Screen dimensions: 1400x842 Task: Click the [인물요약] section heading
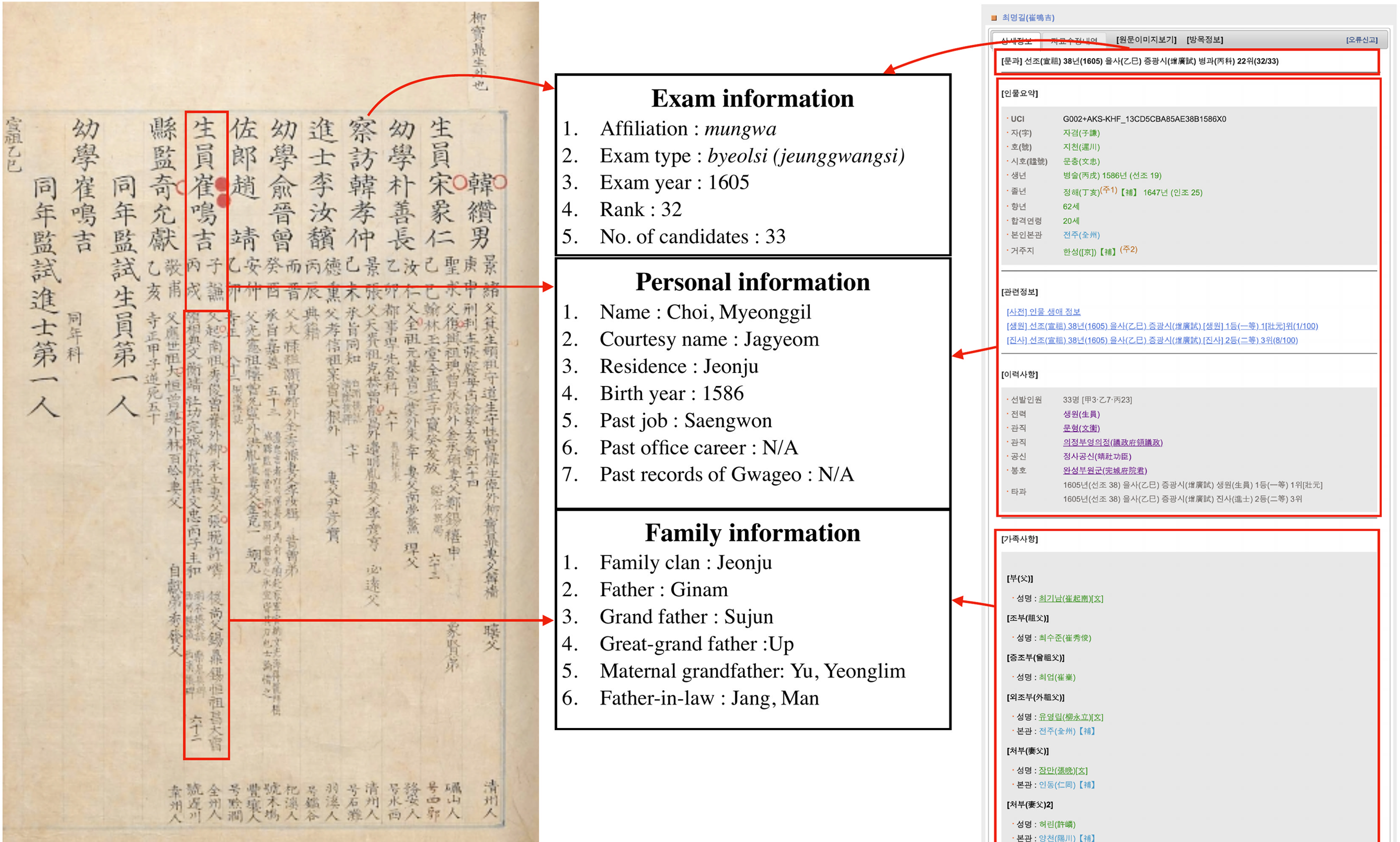point(1019,93)
